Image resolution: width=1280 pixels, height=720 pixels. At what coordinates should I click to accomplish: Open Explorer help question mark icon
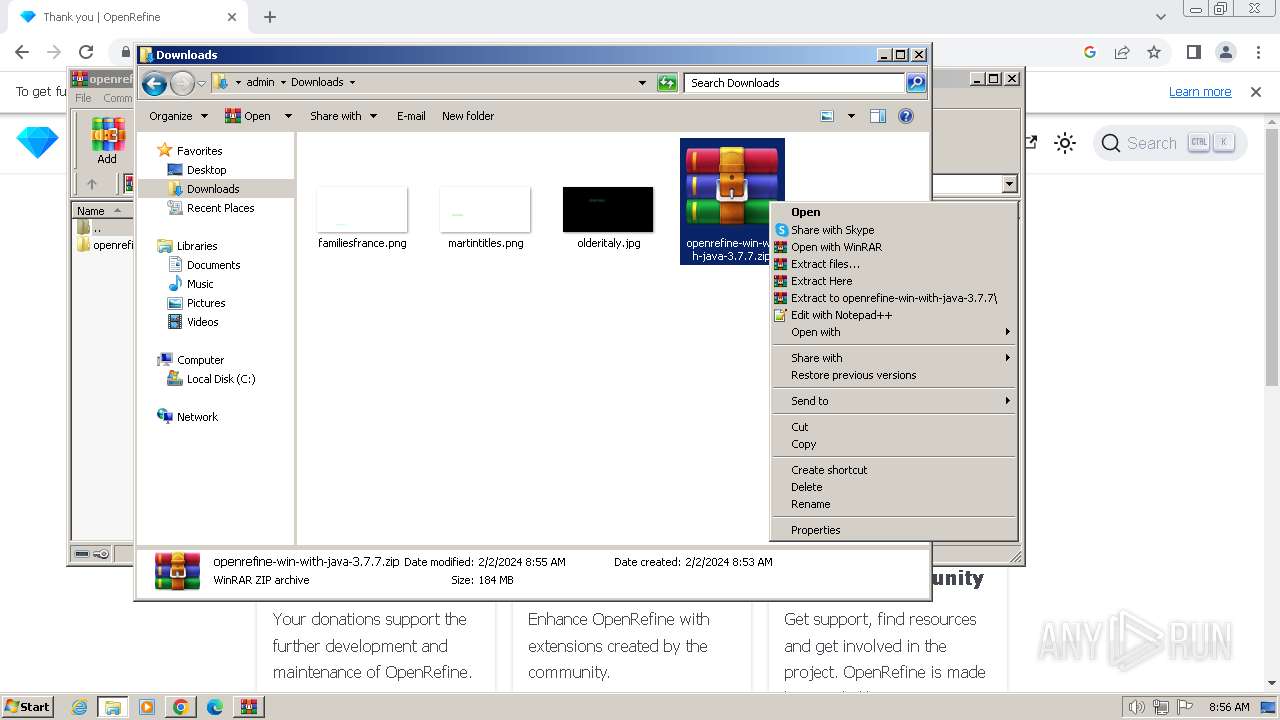point(906,116)
